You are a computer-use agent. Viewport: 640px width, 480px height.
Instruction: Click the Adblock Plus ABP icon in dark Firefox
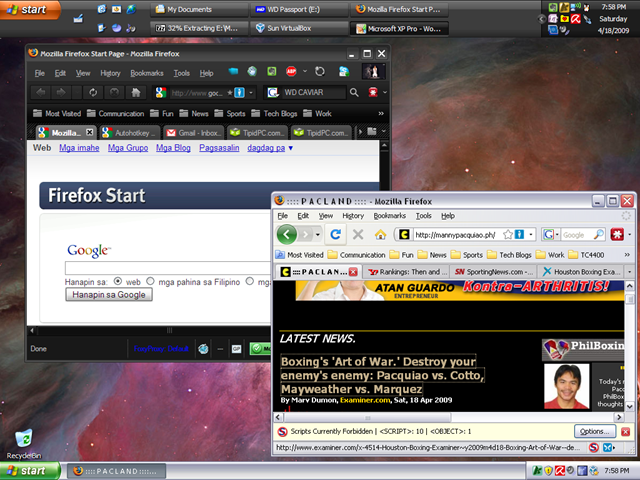click(291, 71)
